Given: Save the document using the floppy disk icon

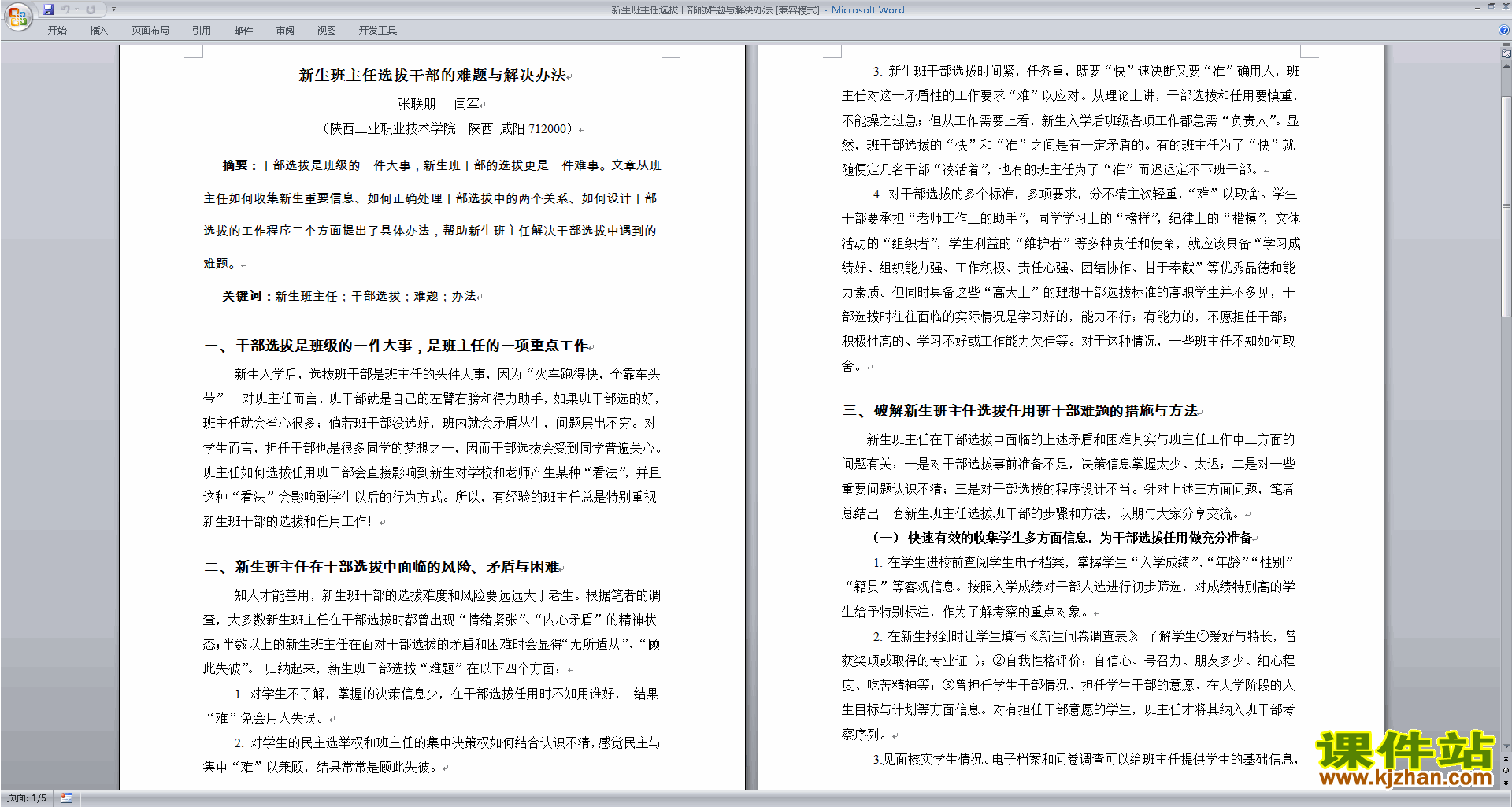Looking at the screenshot, I should point(48,9).
